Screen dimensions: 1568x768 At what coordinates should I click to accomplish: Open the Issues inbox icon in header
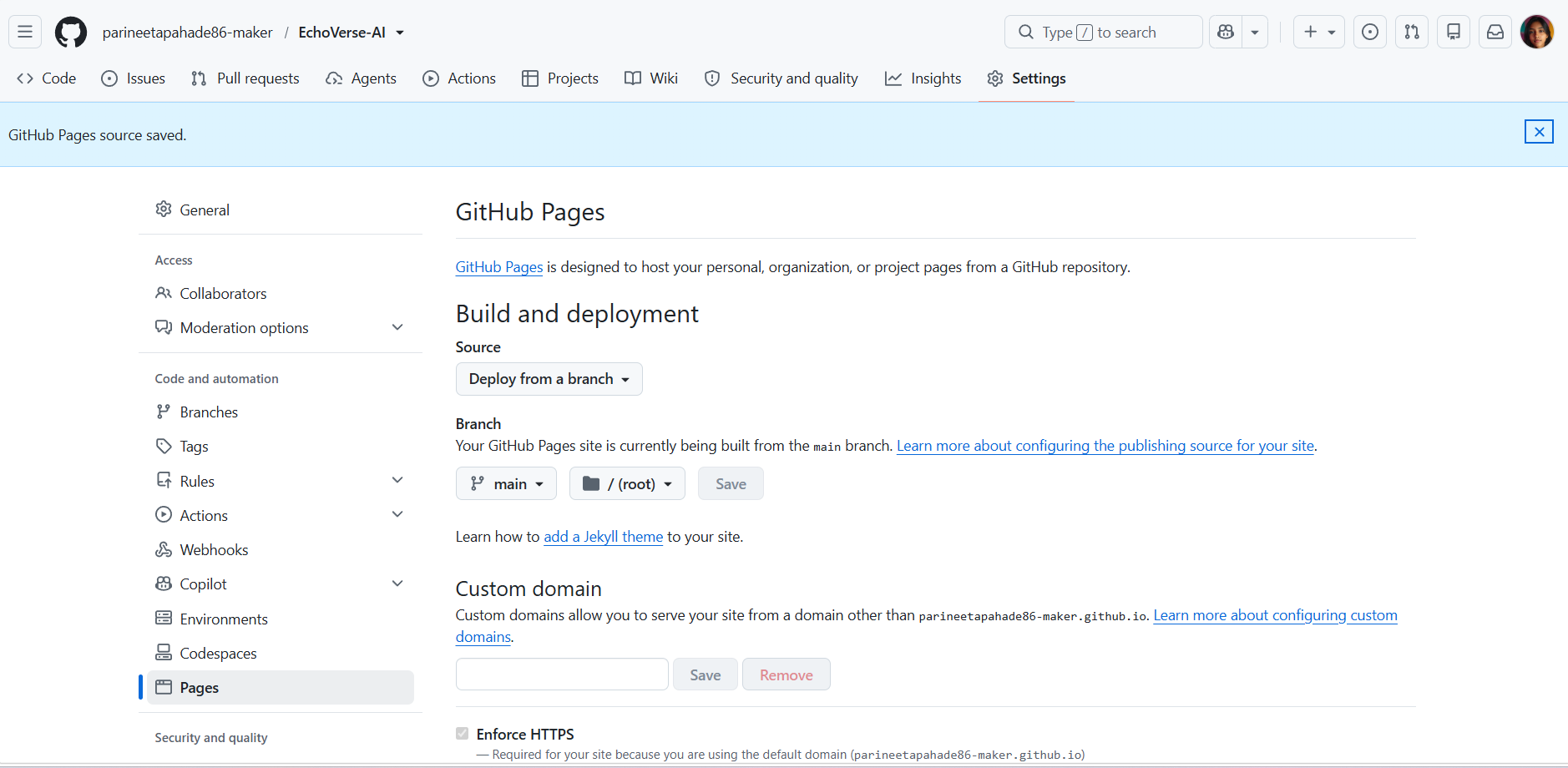pos(1370,32)
